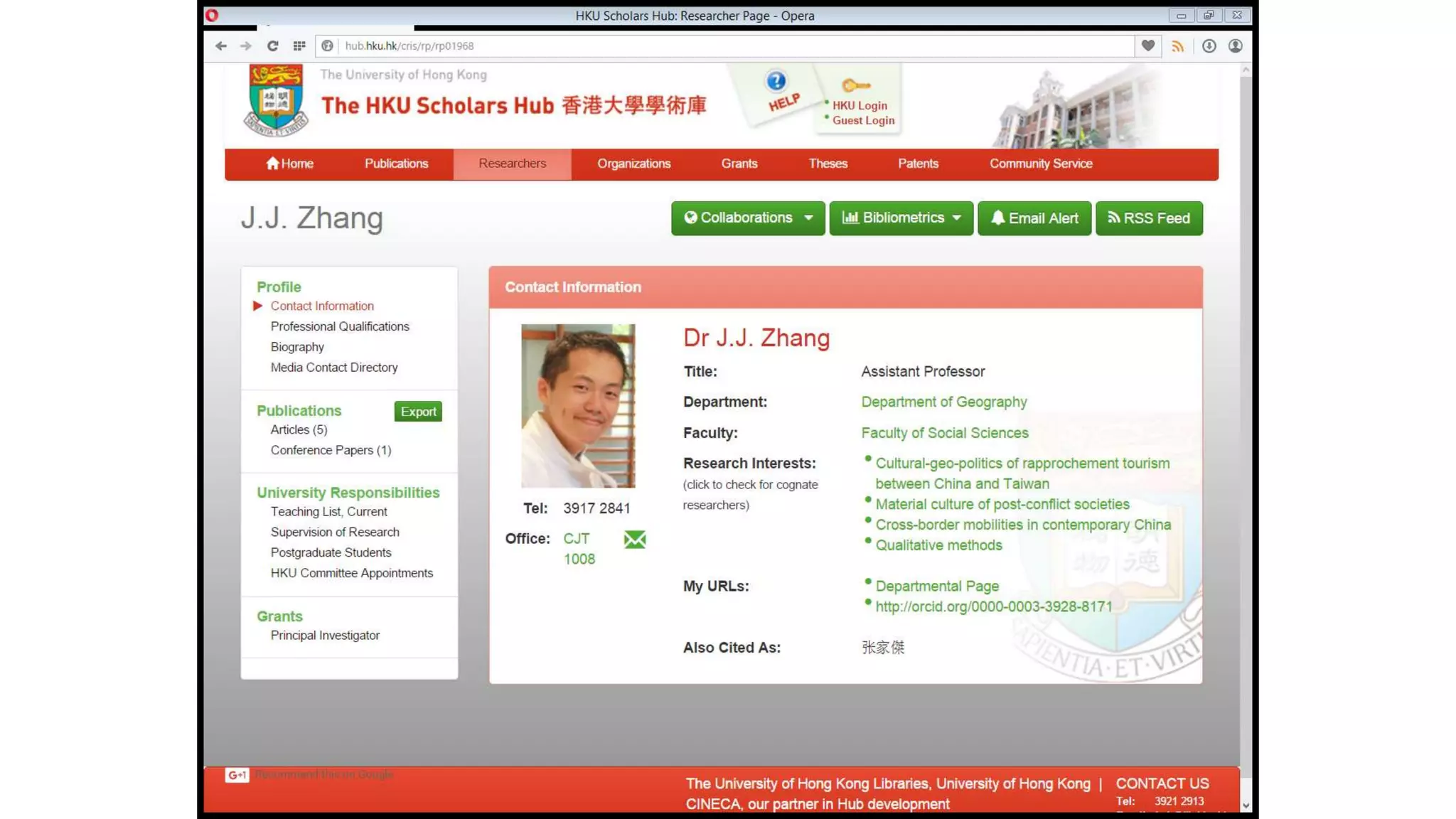Go back with the browser back arrow
1456x819 pixels.
click(x=221, y=46)
